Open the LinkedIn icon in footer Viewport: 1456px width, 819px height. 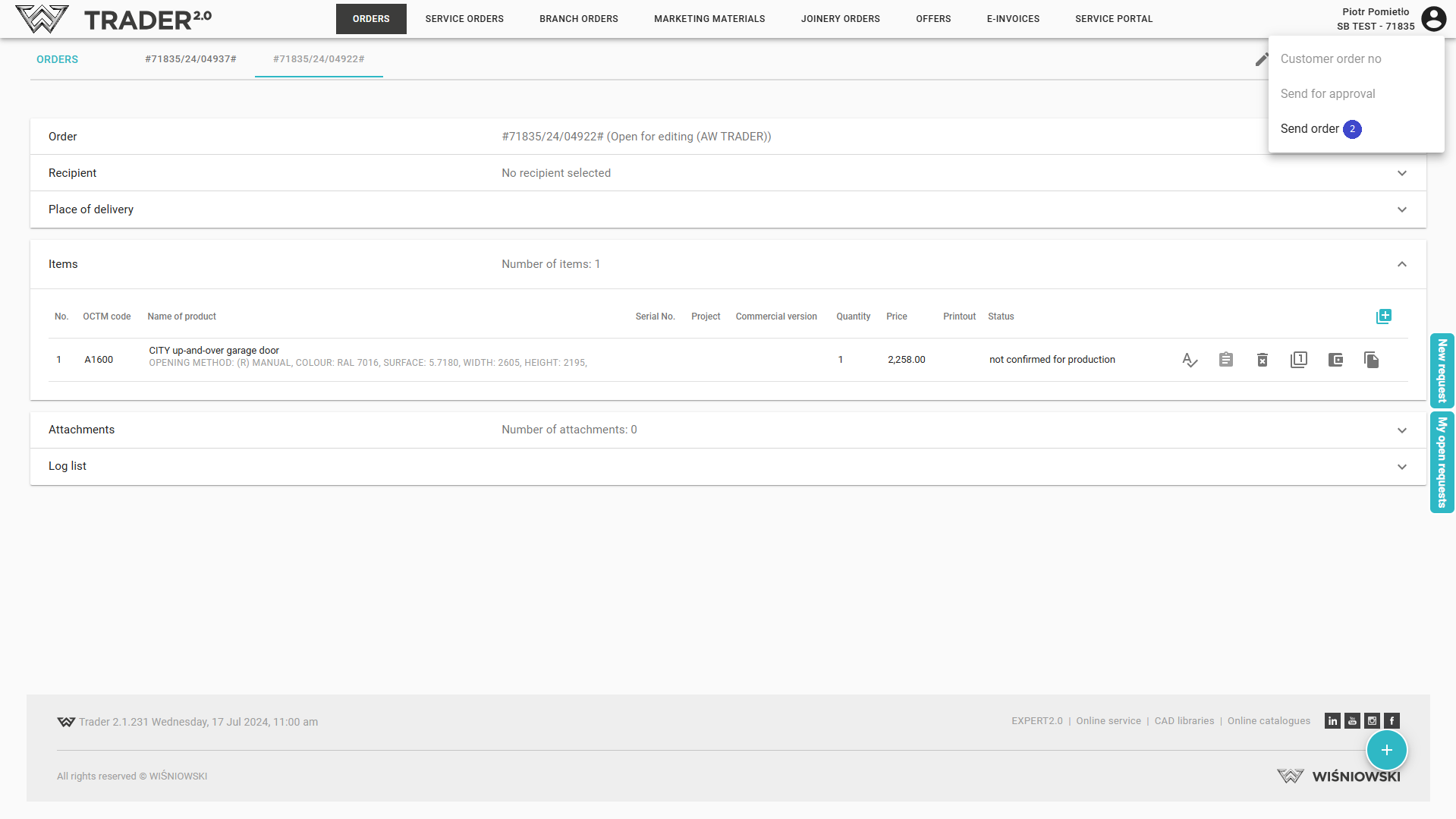(1332, 721)
